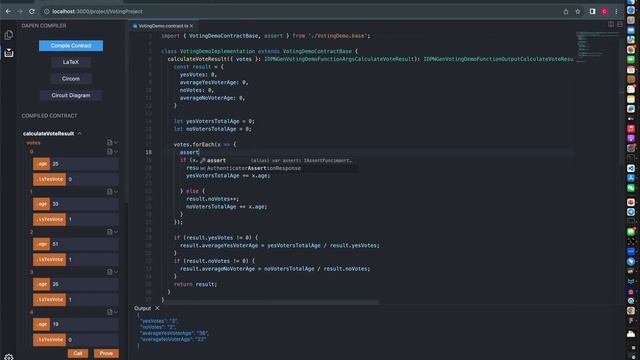Edit the age field of vote 3
Screen dimensions: 640x360
click(x=84, y=284)
